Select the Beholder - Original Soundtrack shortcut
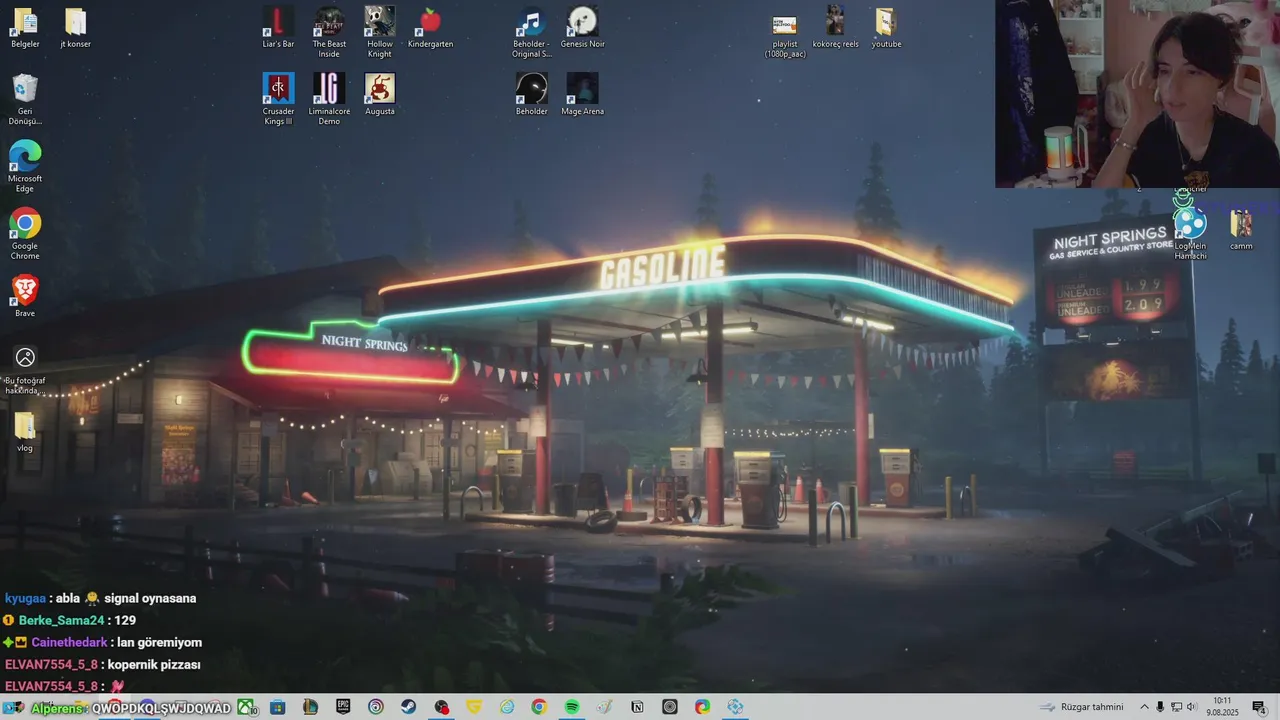The height and width of the screenshot is (720, 1280). [x=531, y=33]
